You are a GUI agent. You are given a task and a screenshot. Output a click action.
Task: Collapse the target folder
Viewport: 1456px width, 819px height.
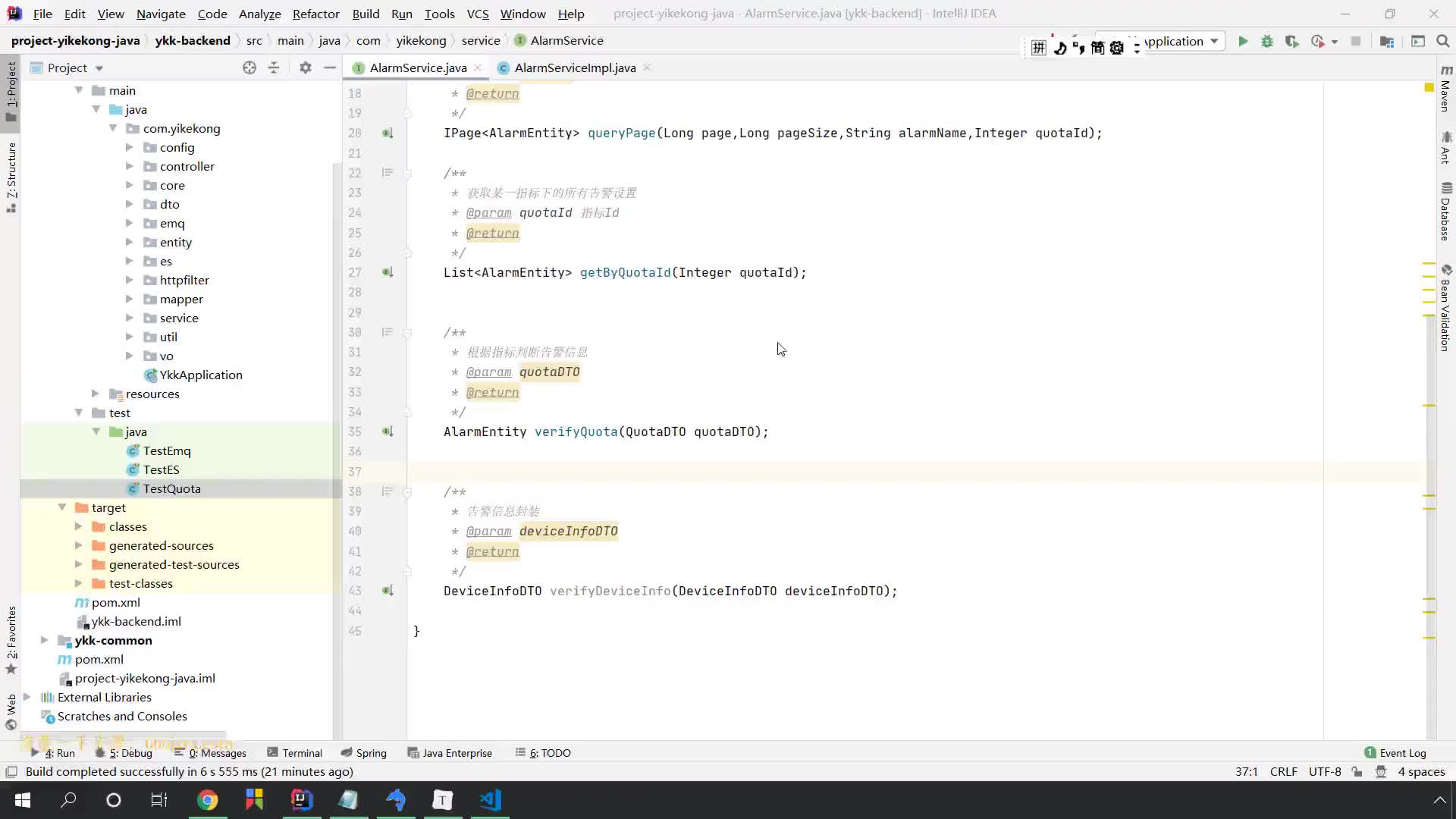(x=61, y=507)
